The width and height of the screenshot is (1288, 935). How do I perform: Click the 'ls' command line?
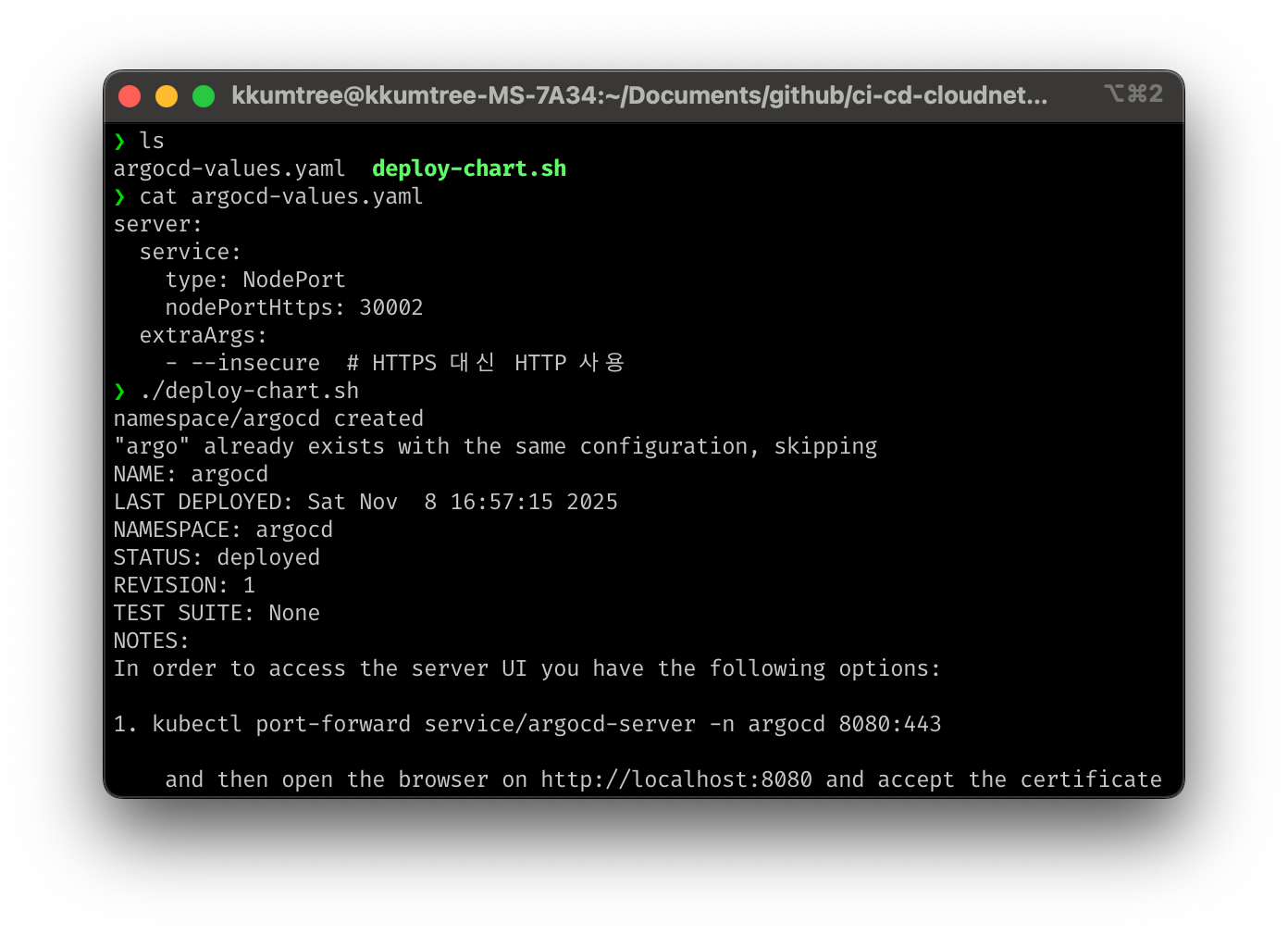[x=152, y=141]
